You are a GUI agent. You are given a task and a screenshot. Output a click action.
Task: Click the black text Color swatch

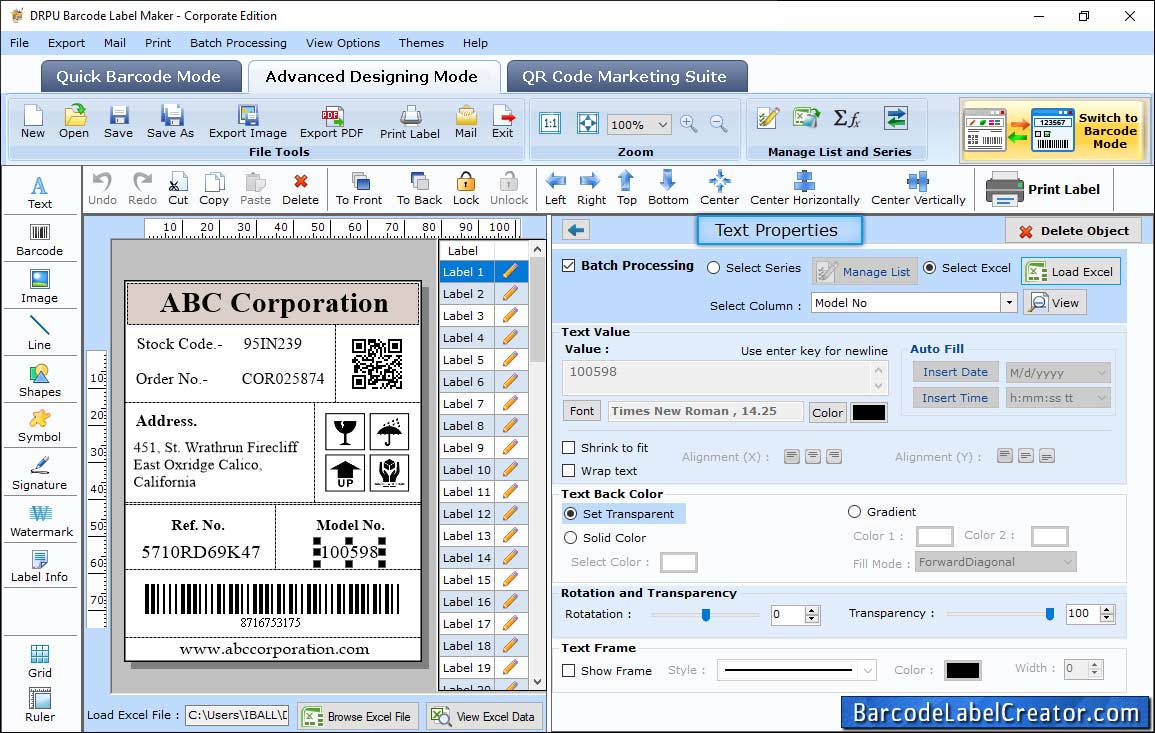click(868, 412)
